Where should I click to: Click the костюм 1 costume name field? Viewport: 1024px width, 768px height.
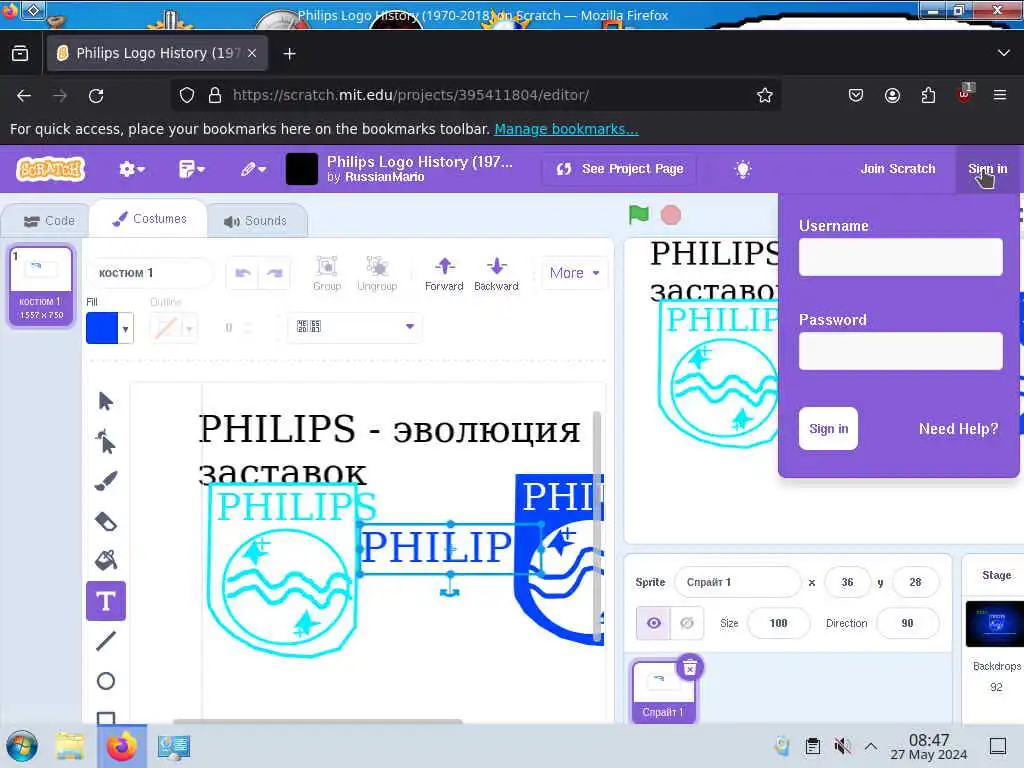click(150, 273)
